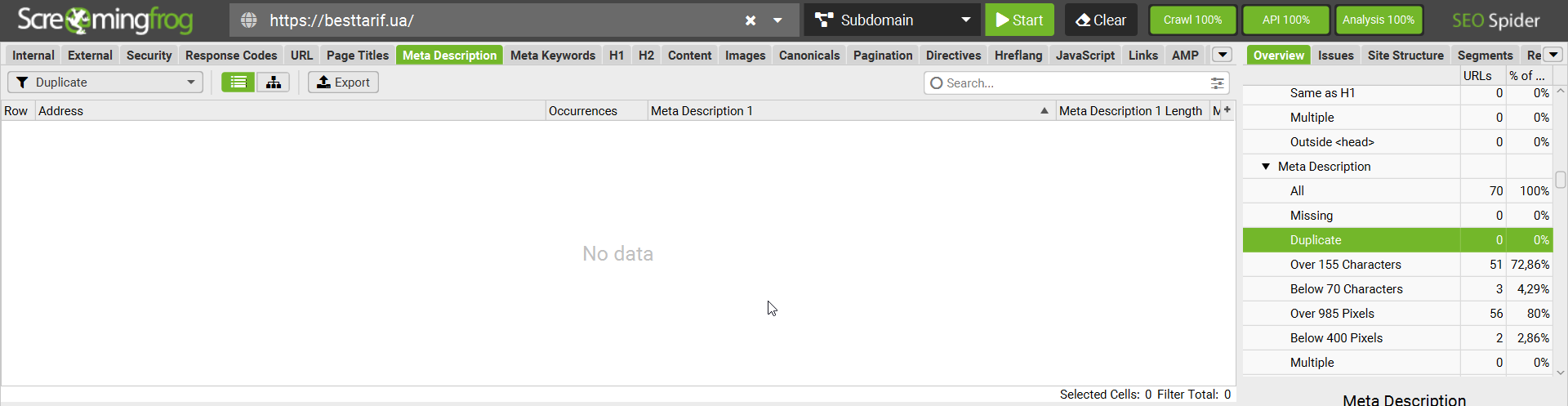The image size is (1568, 406).
Task: Switch to the Internal tab
Action: point(33,55)
